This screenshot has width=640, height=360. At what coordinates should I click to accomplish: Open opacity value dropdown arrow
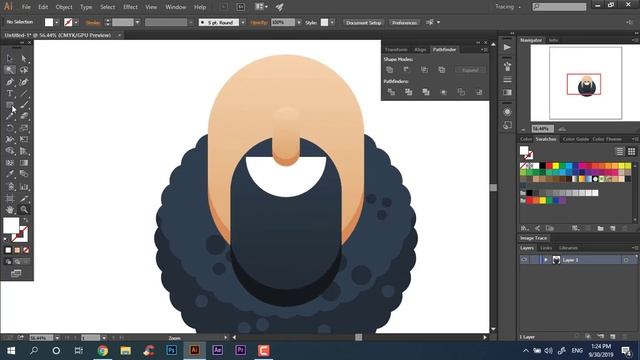click(x=299, y=22)
